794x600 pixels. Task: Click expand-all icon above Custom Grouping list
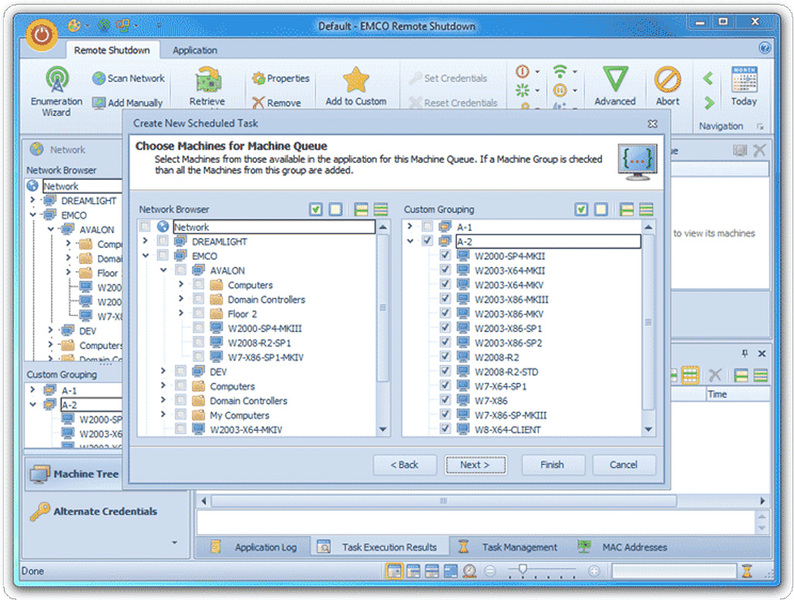[x=626, y=209]
